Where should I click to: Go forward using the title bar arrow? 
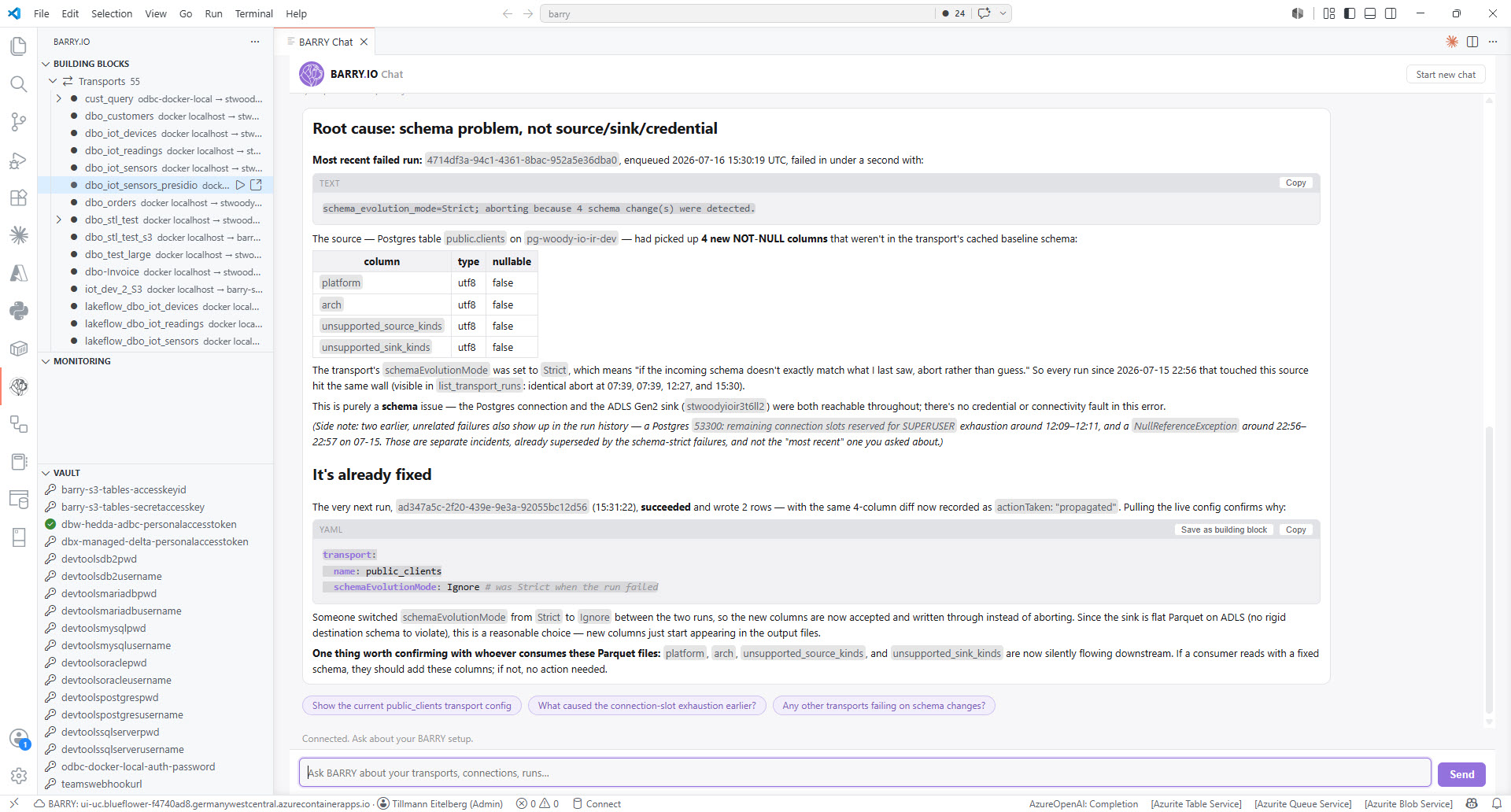tap(528, 13)
